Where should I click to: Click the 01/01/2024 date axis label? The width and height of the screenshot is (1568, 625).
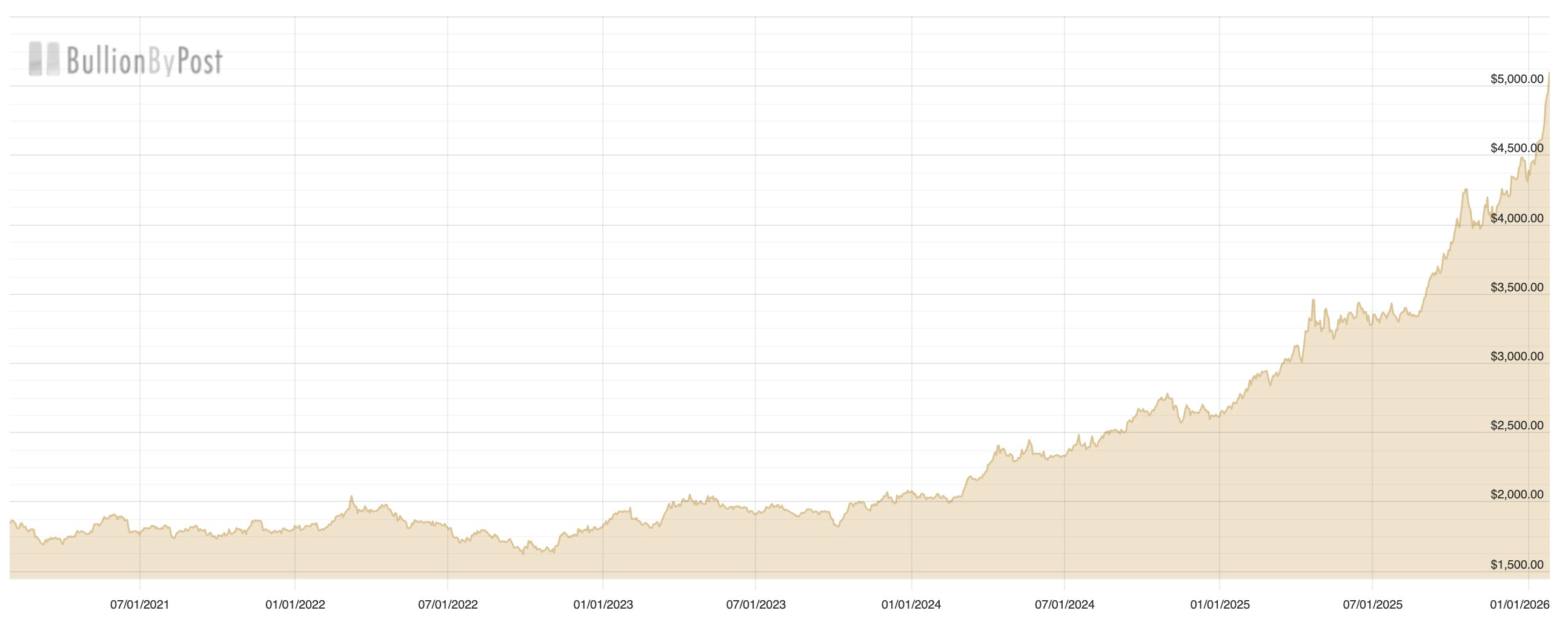911,605
